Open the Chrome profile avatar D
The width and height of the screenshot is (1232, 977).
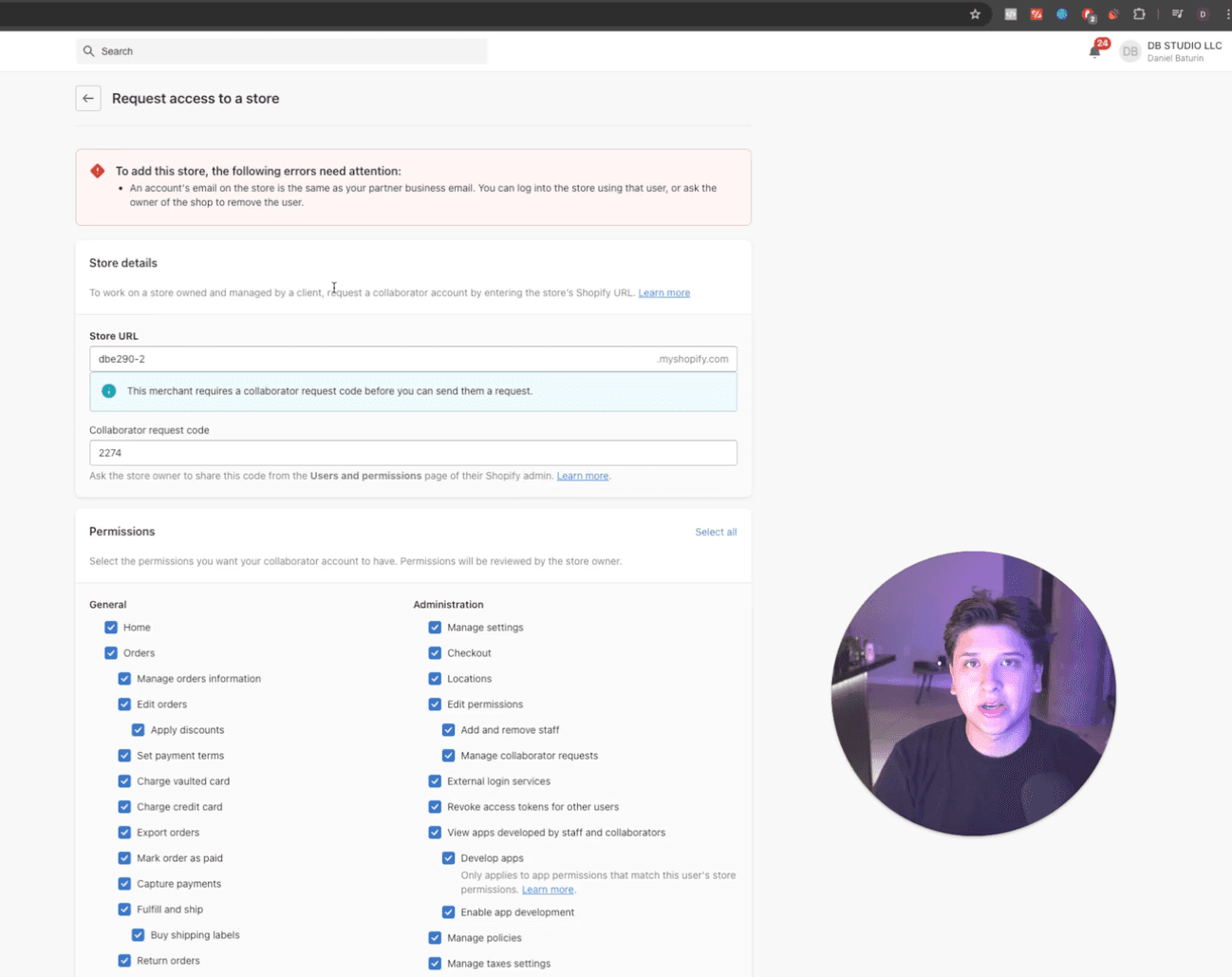(x=1203, y=14)
